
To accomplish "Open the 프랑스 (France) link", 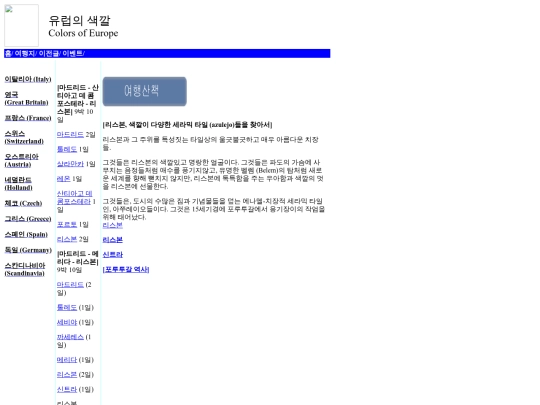I will tap(28, 118).
